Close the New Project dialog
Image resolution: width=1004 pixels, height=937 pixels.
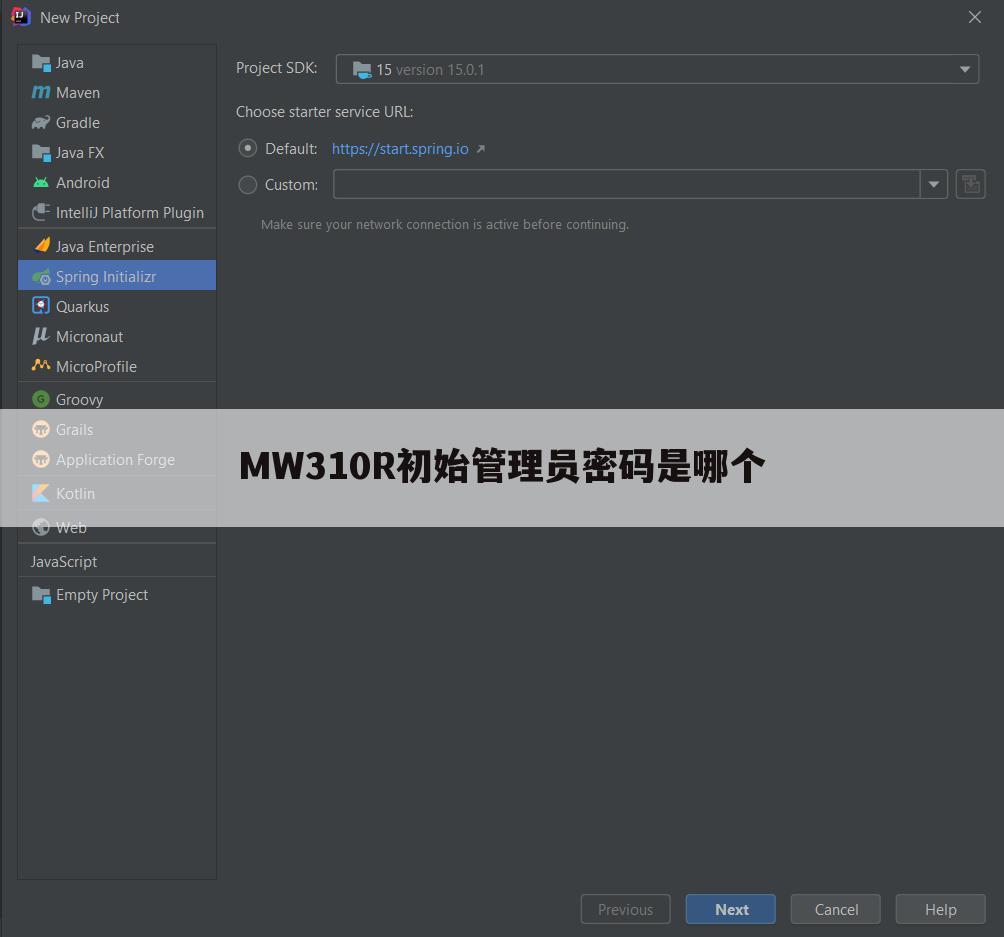975,17
